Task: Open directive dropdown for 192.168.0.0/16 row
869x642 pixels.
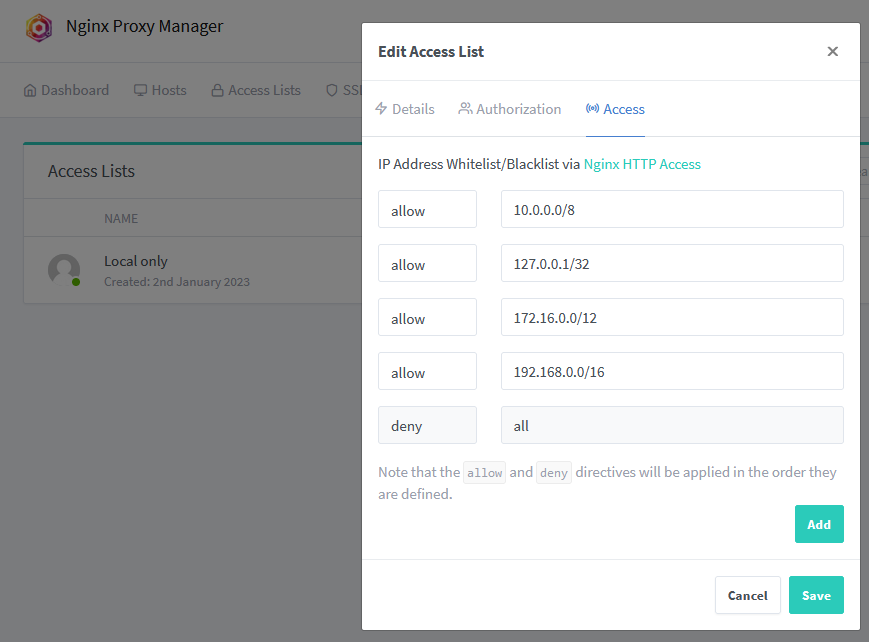Action: [427, 371]
